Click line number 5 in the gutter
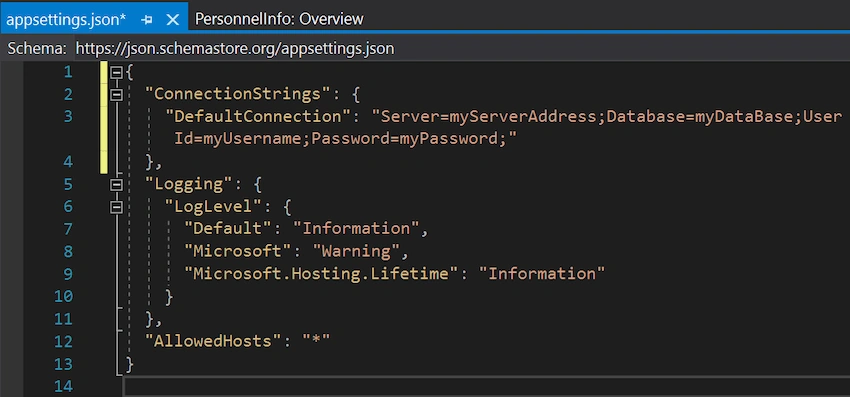Image resolution: width=850 pixels, height=397 pixels. tap(67, 185)
